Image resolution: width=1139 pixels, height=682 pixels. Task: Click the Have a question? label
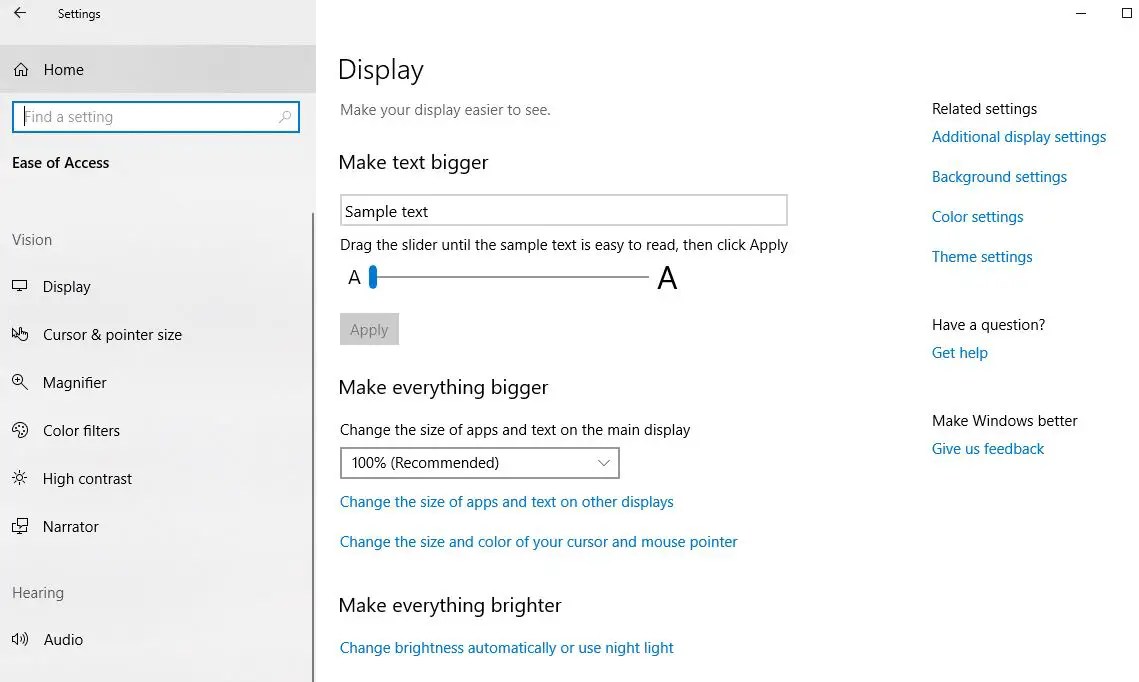pyautogui.click(x=988, y=325)
